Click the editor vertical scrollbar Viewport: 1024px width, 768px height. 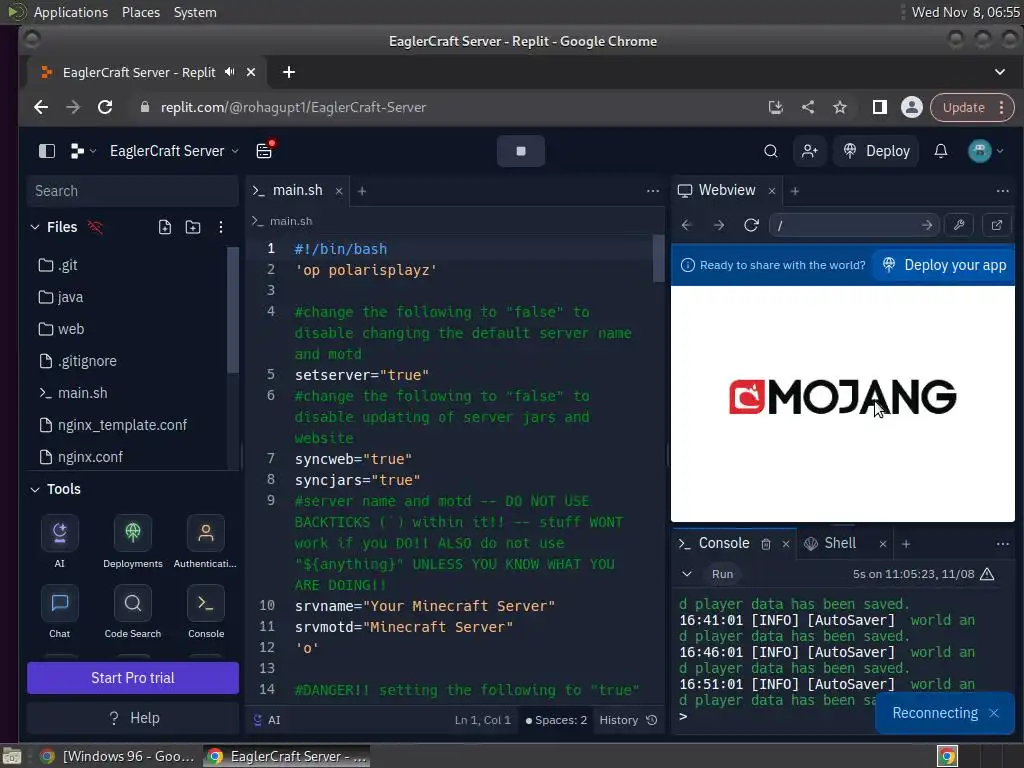coord(658,259)
